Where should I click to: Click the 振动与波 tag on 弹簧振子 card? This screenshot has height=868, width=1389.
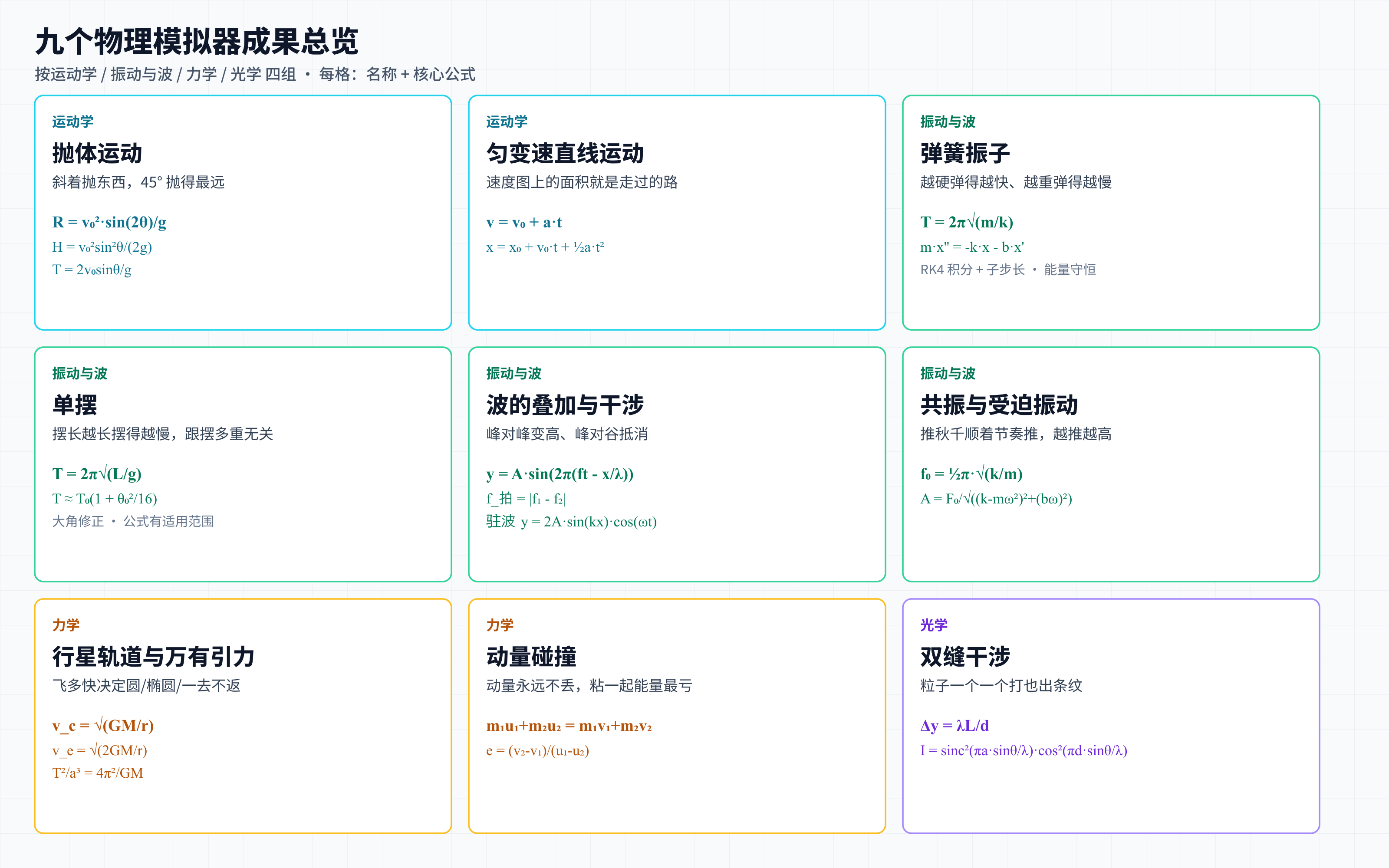[948, 122]
